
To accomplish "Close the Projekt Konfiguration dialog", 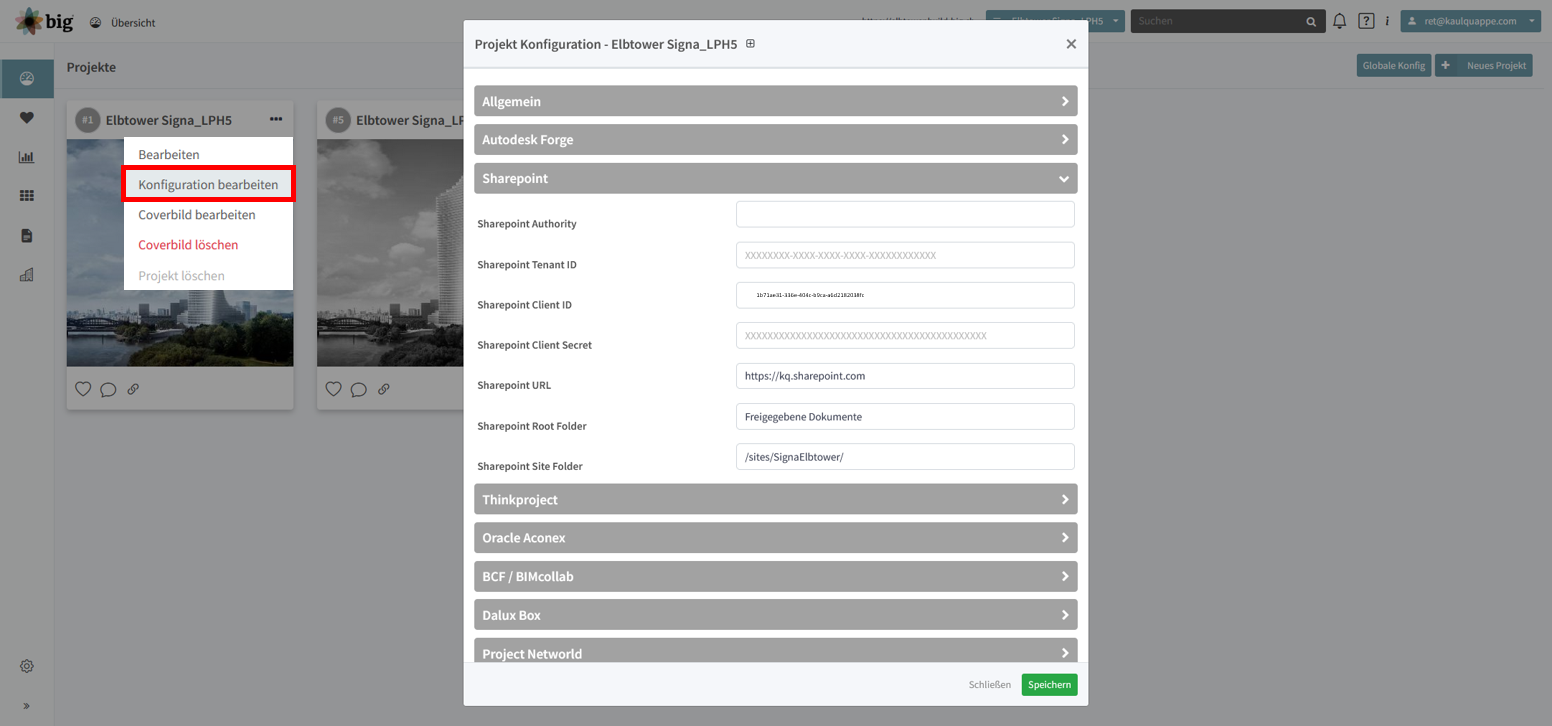I will click(1071, 44).
